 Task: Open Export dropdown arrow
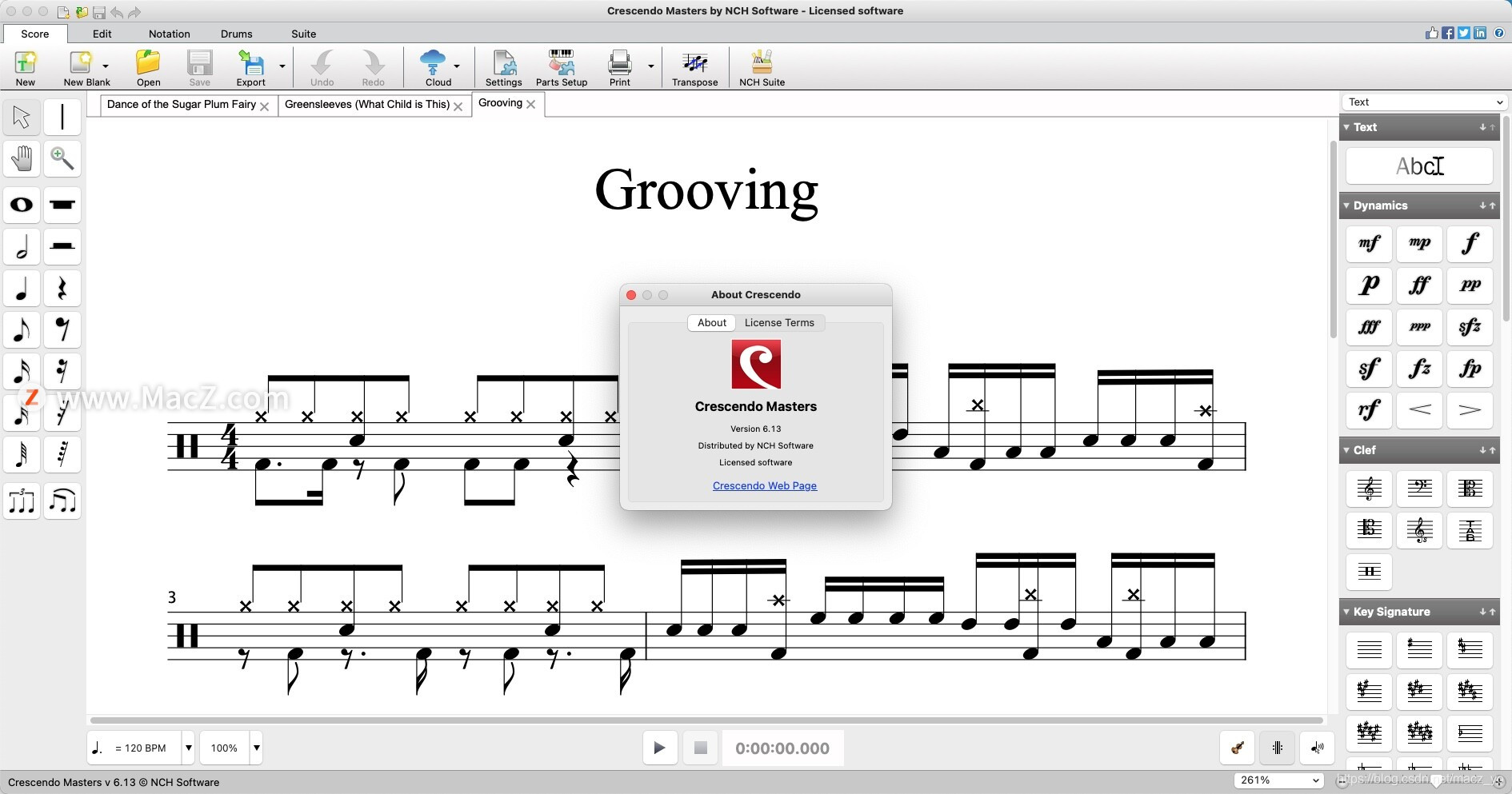point(282,66)
